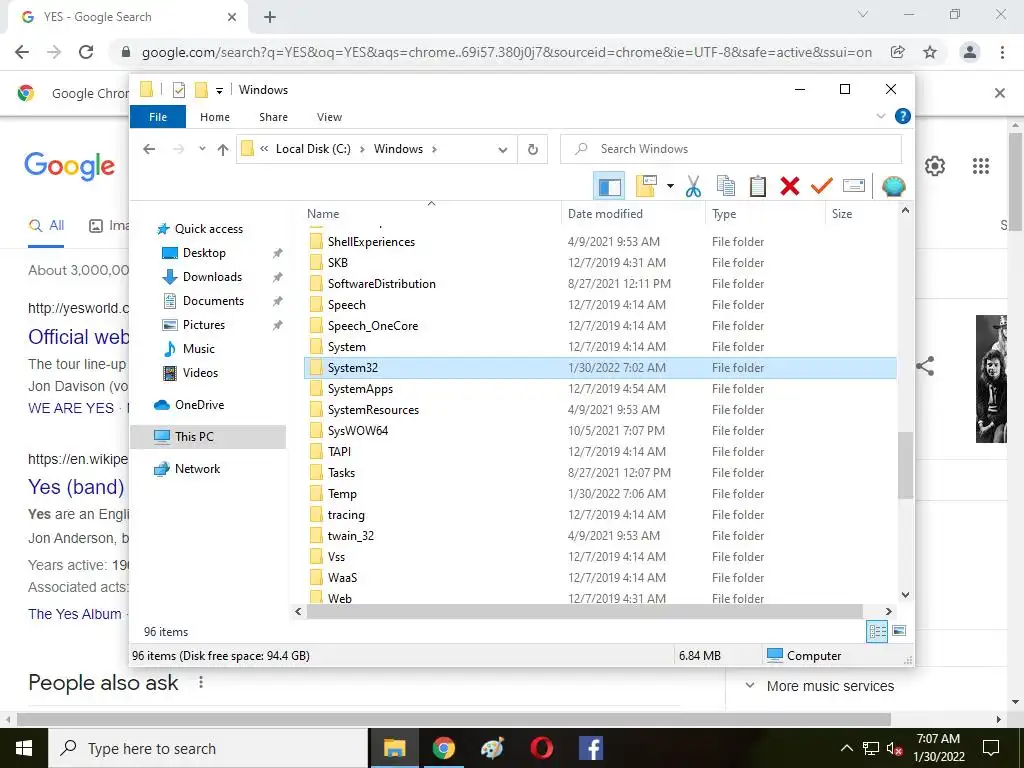Click the taskbar search box

[208, 748]
